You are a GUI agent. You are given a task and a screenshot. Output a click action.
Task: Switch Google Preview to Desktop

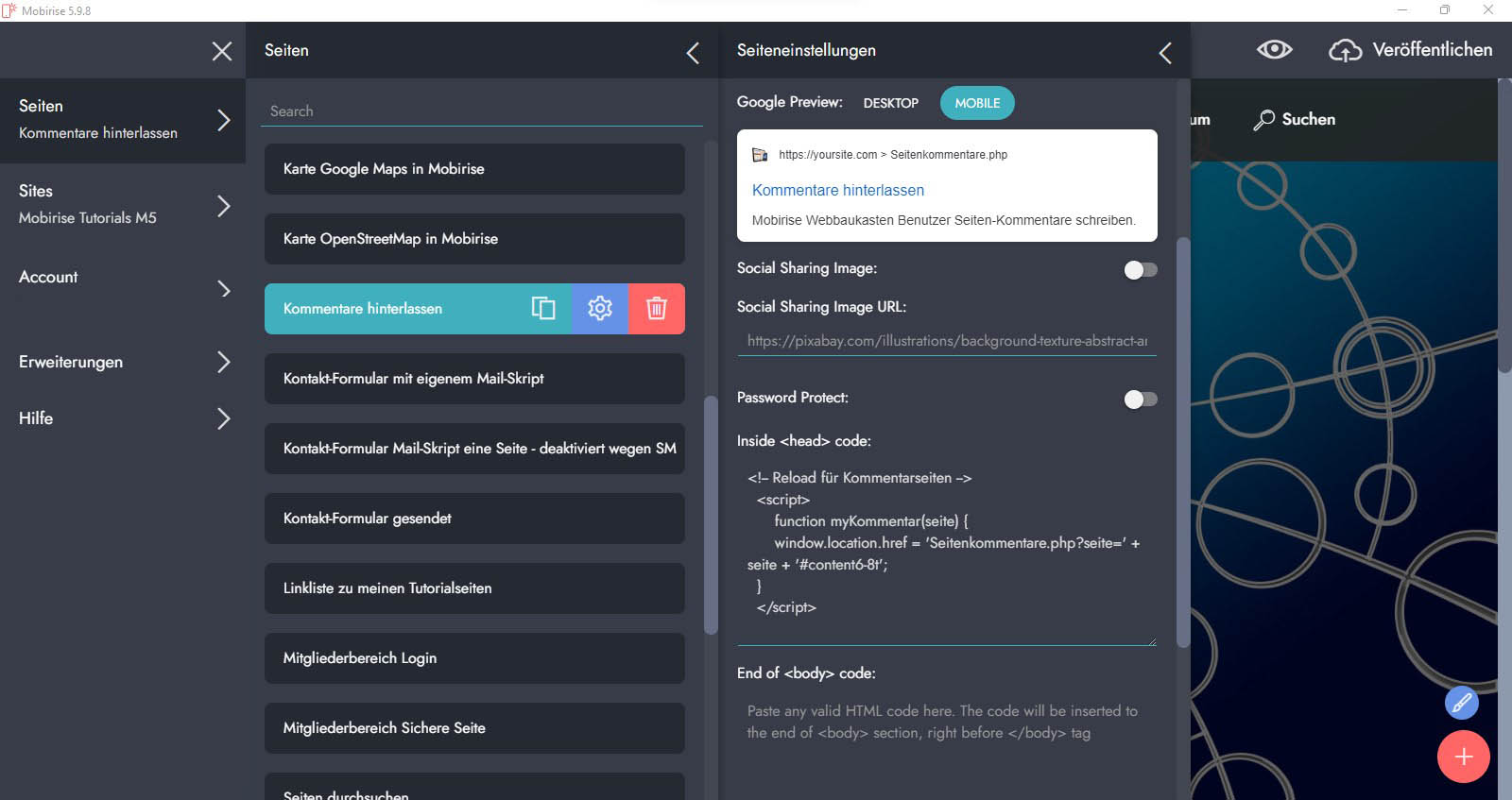(890, 103)
